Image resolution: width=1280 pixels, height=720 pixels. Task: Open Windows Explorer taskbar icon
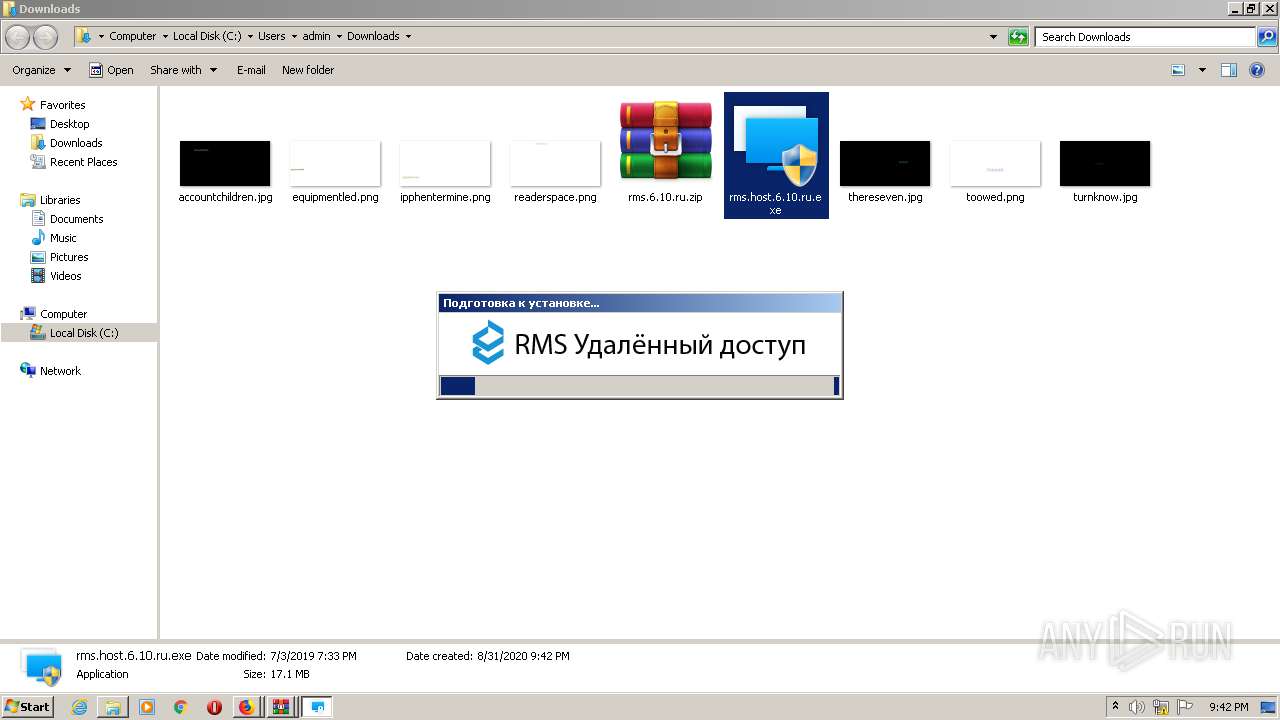(x=113, y=707)
